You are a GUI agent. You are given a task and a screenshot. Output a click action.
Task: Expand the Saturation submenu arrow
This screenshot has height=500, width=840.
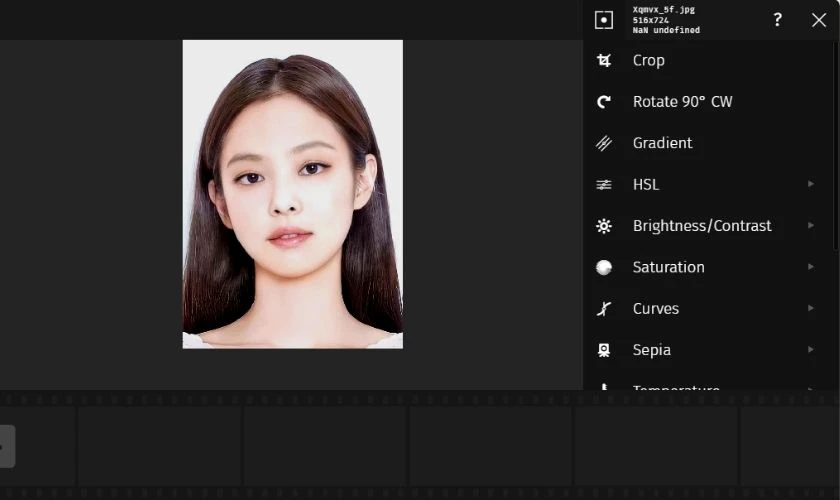pos(811,266)
